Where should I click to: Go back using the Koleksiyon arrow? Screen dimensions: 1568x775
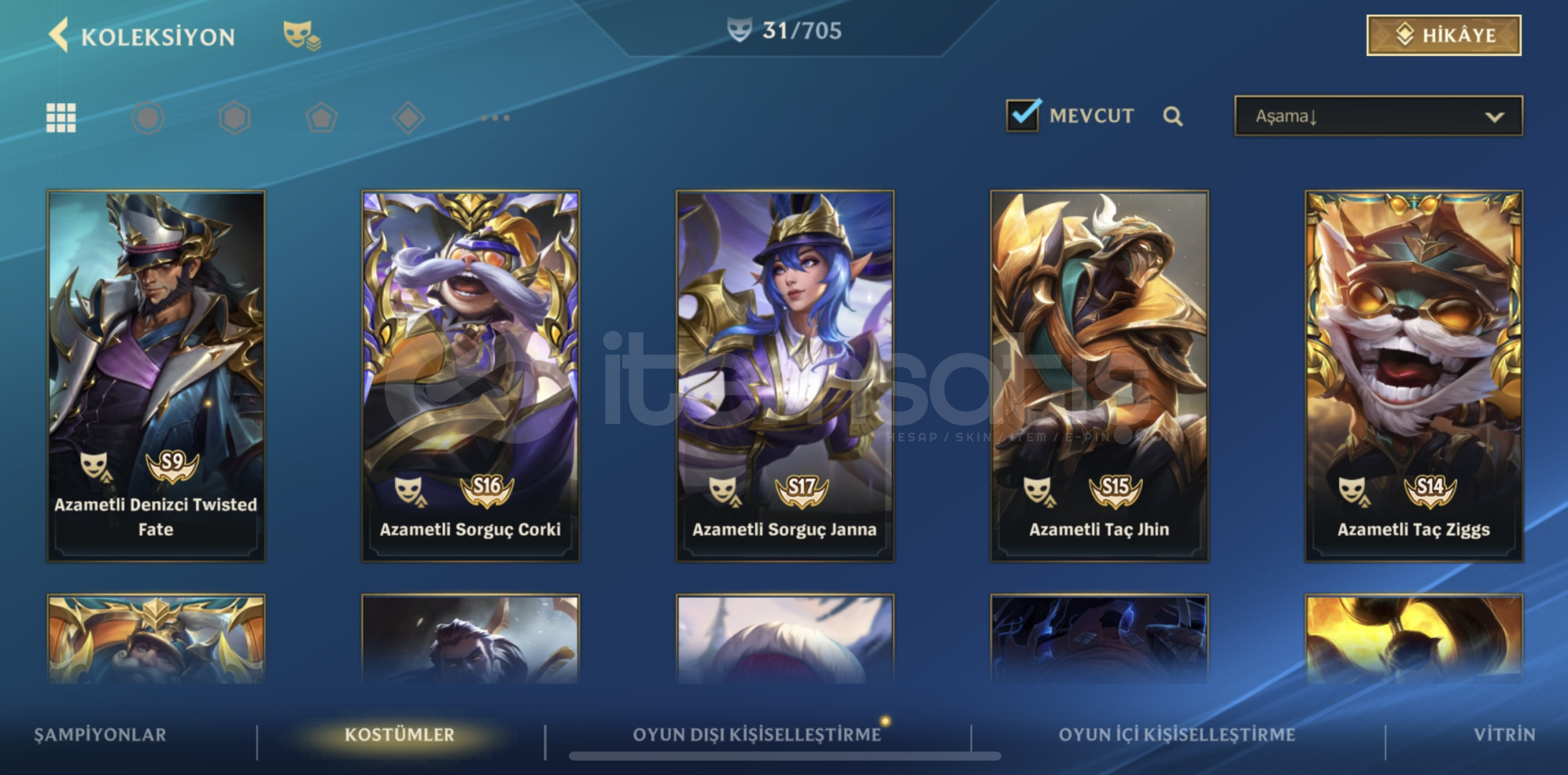[59, 35]
